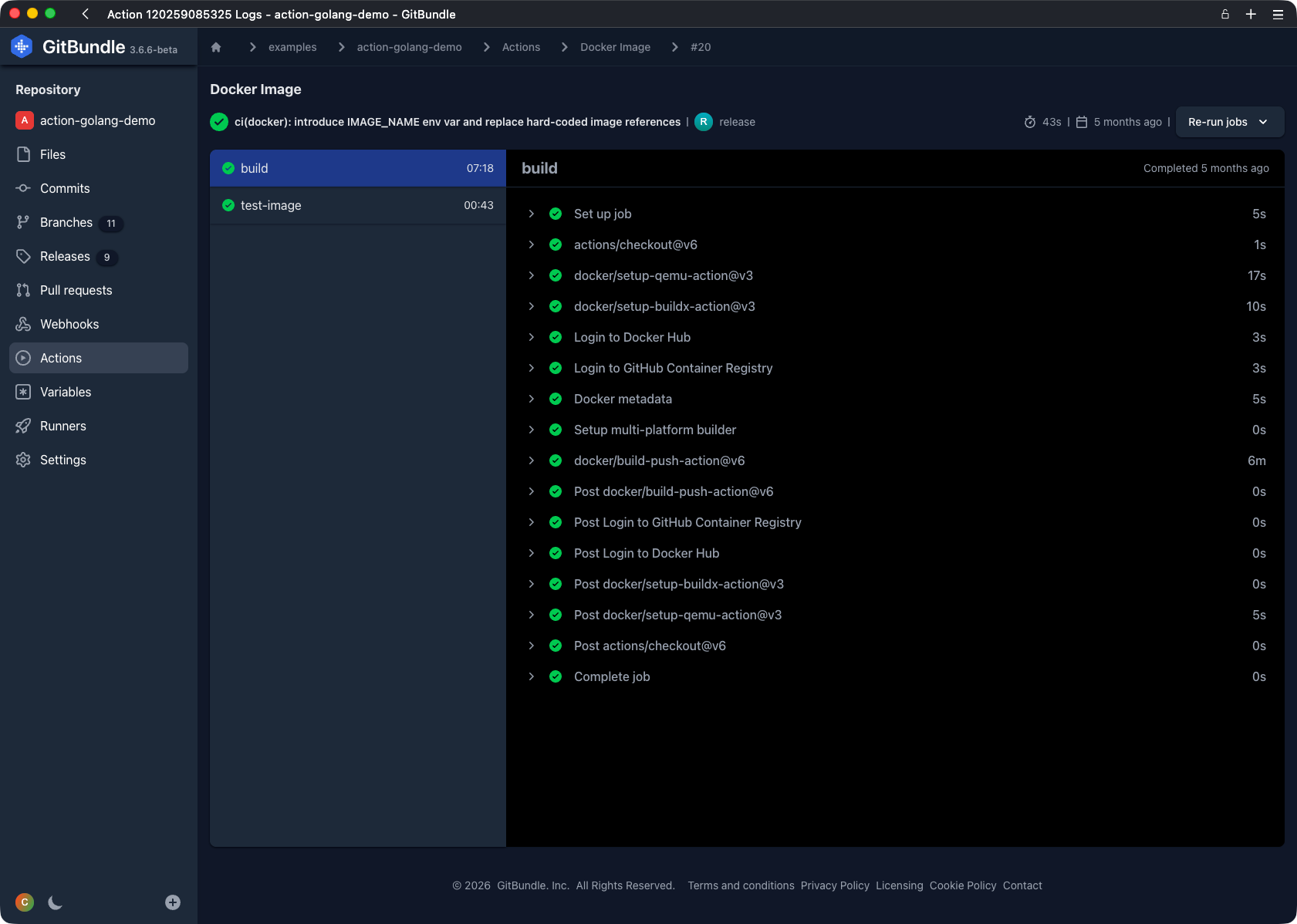Select the build job tab
This screenshot has width=1297, height=924.
358,168
